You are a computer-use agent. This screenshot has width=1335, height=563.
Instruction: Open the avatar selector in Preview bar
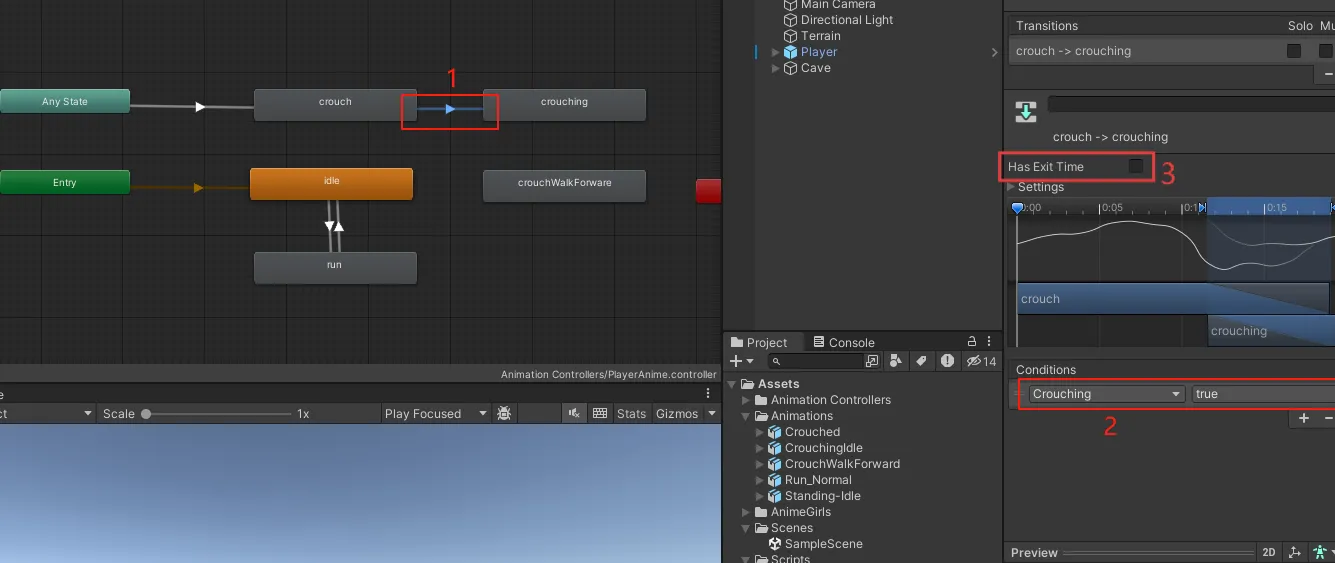coord(1323,552)
